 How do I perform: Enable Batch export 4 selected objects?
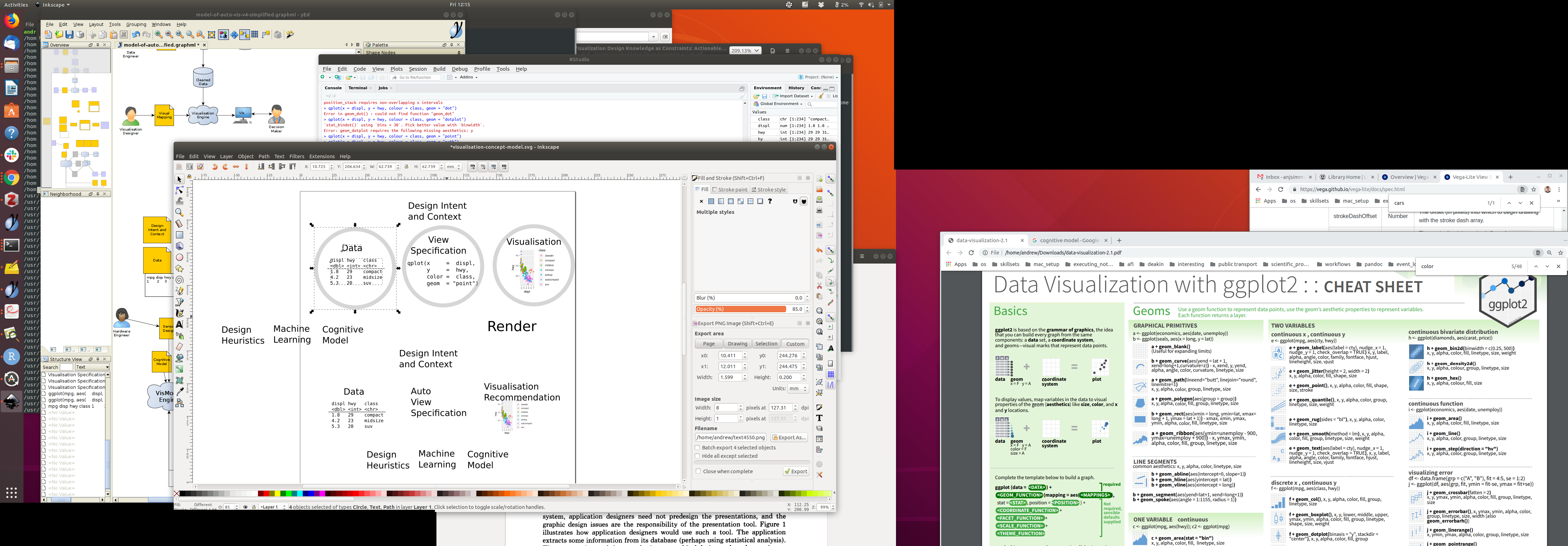tap(698, 447)
